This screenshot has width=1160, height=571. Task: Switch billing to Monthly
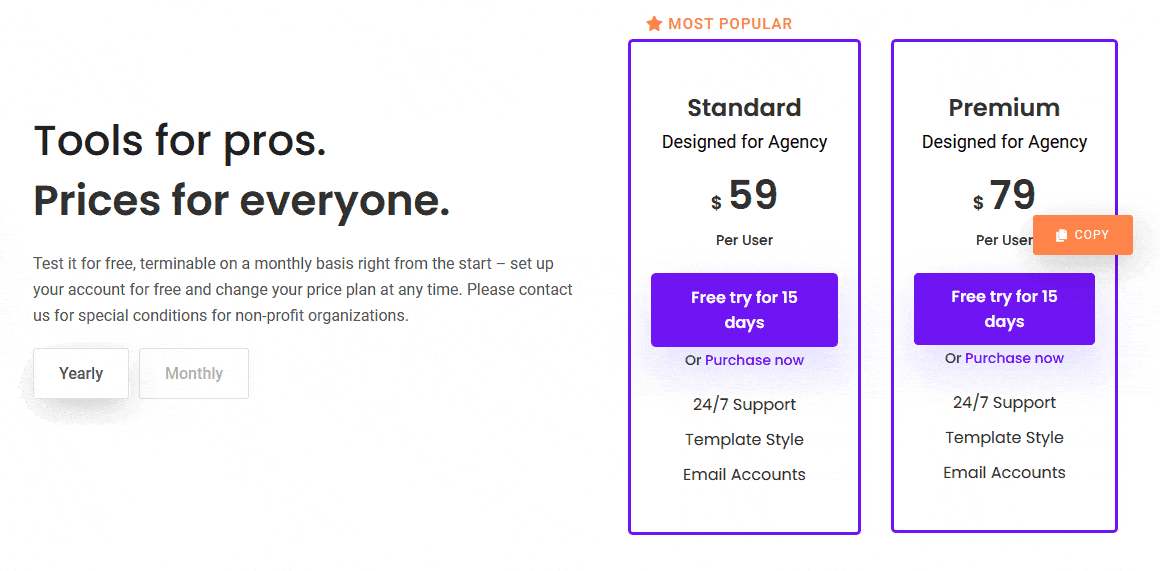[194, 373]
